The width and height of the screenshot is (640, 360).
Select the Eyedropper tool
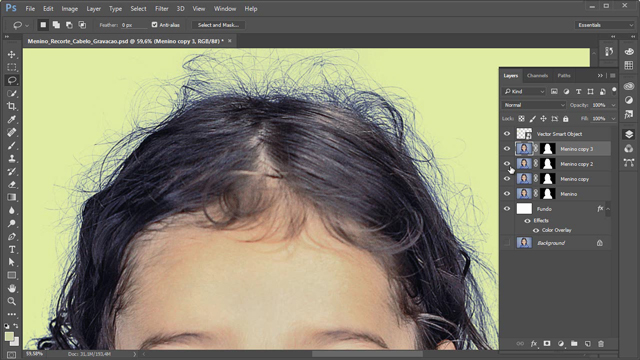coord(11,120)
